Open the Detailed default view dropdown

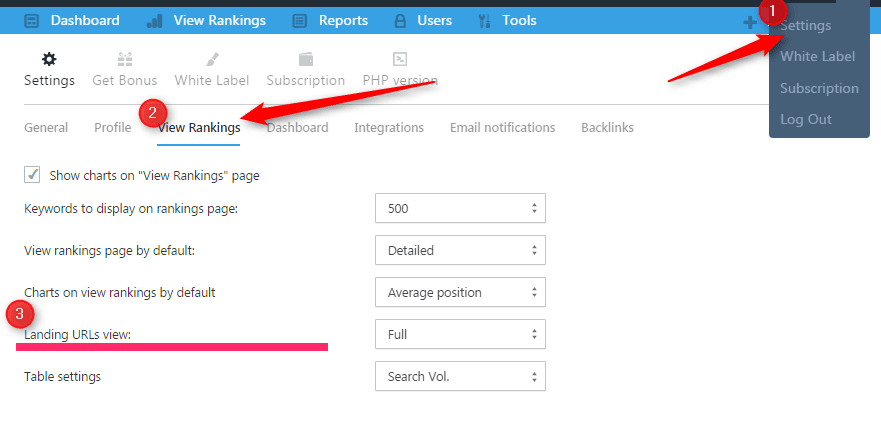point(460,250)
